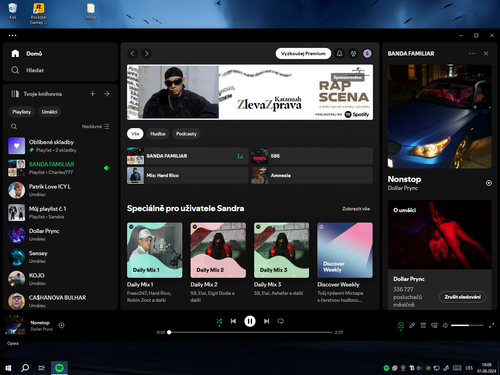Open the Nedávné sort order dropdown

pos(95,126)
